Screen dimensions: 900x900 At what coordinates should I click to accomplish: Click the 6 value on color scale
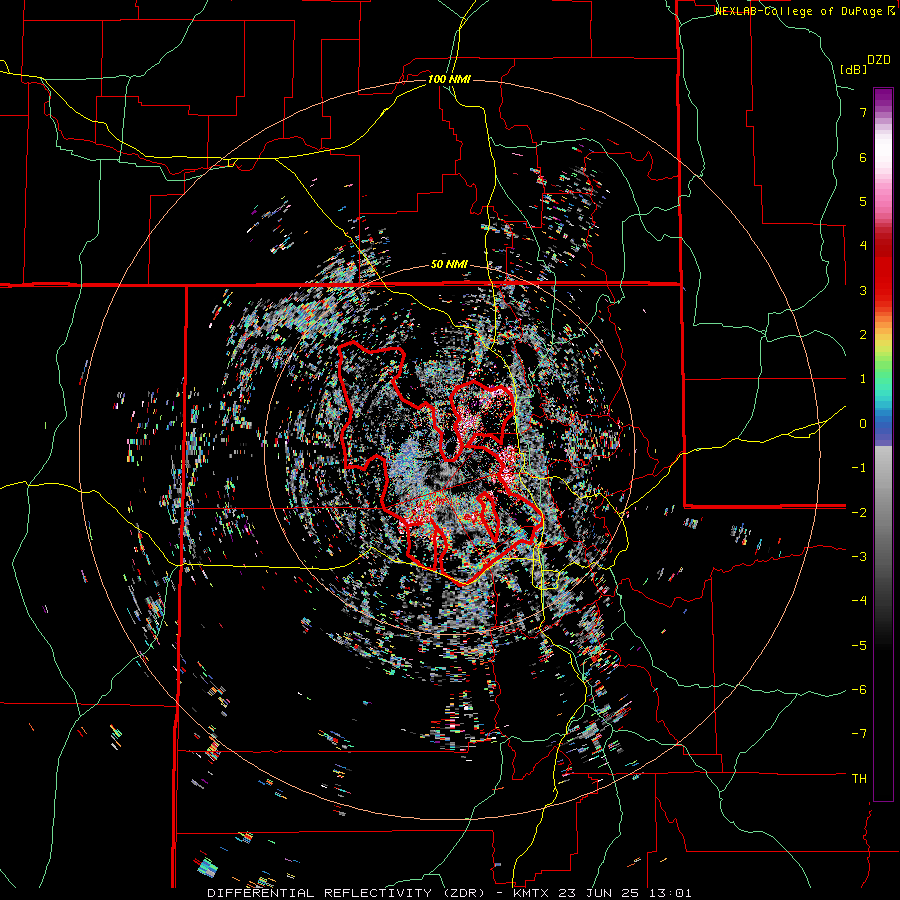coord(863,157)
